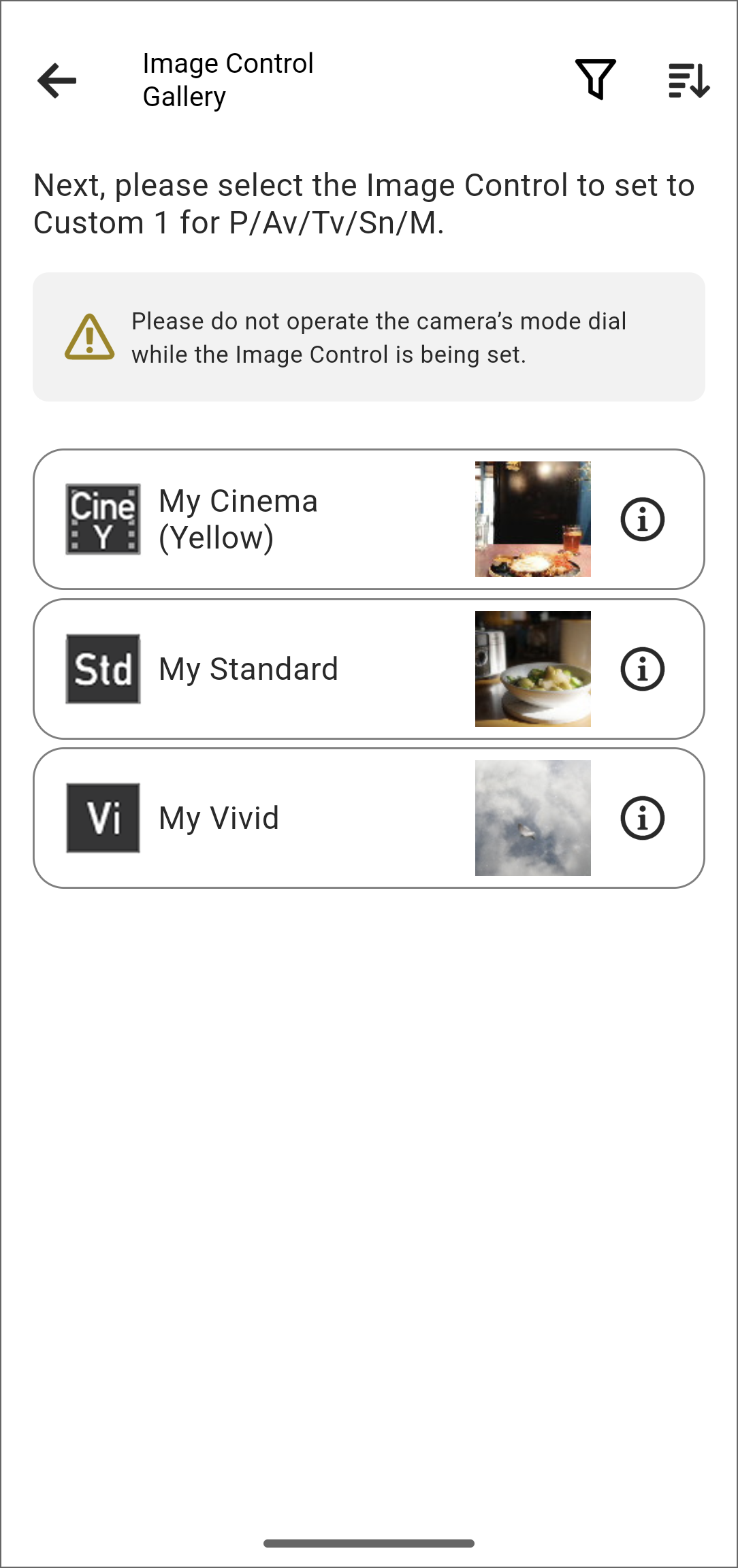This screenshot has width=738, height=1568.
Task: Select My Cinema (Yellow) image control
Action: [238, 519]
